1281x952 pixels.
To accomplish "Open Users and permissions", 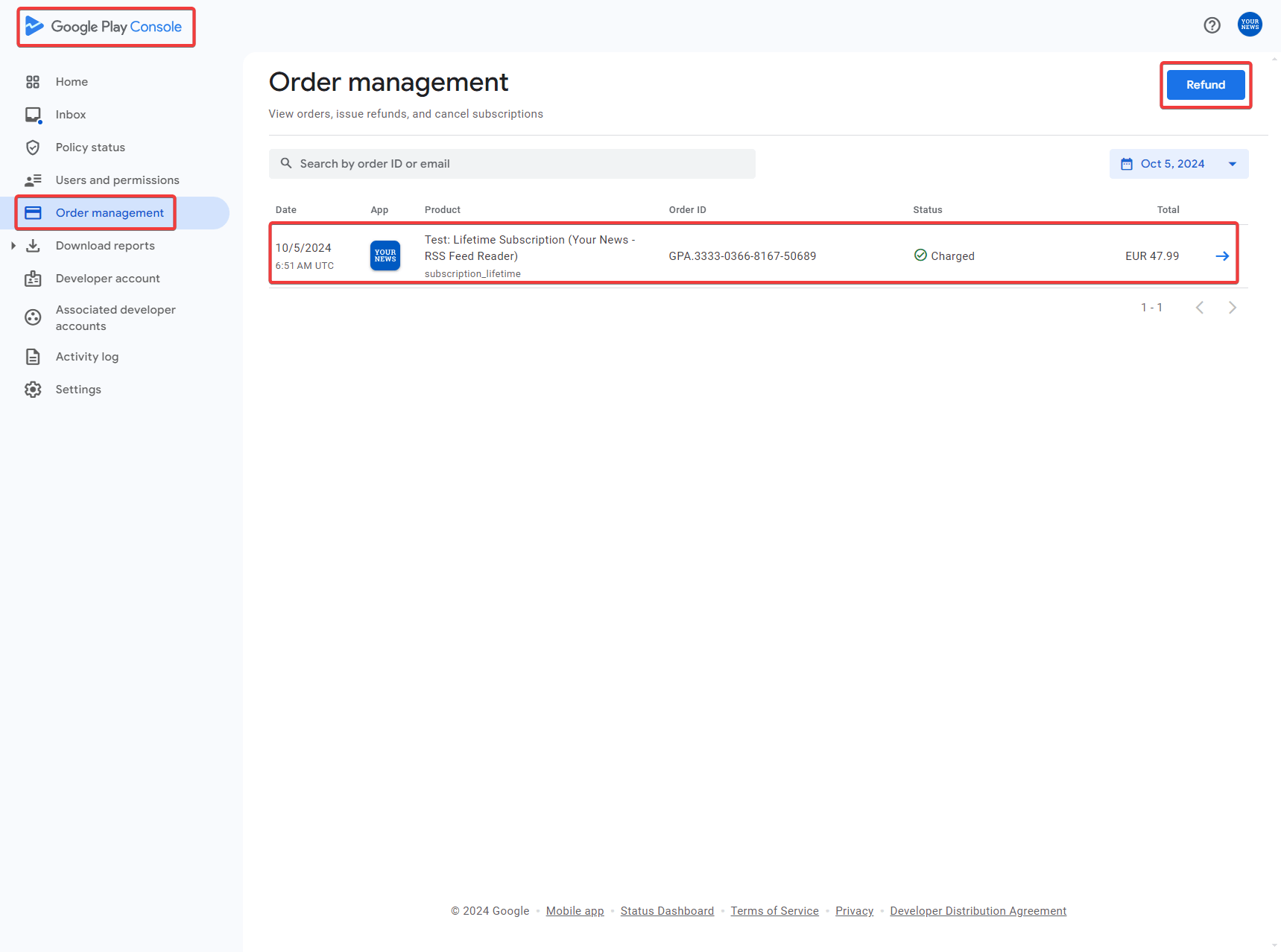I will coord(117,180).
